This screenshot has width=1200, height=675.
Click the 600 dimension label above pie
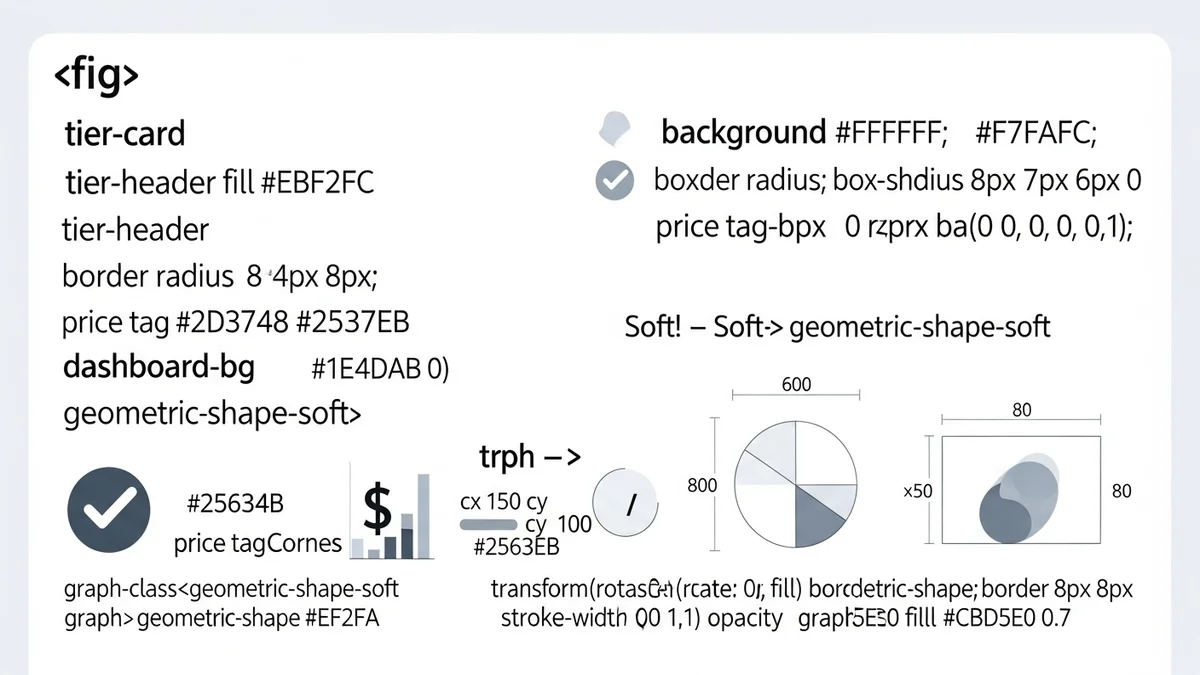pyautogui.click(x=795, y=385)
